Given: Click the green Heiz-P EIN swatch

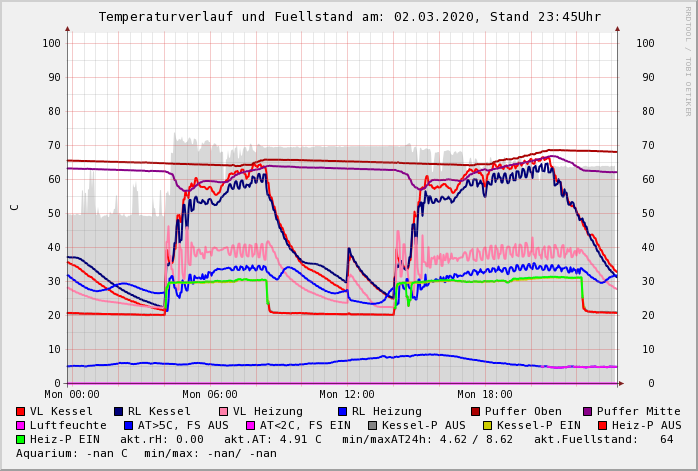Looking at the screenshot, I should coord(21,439).
